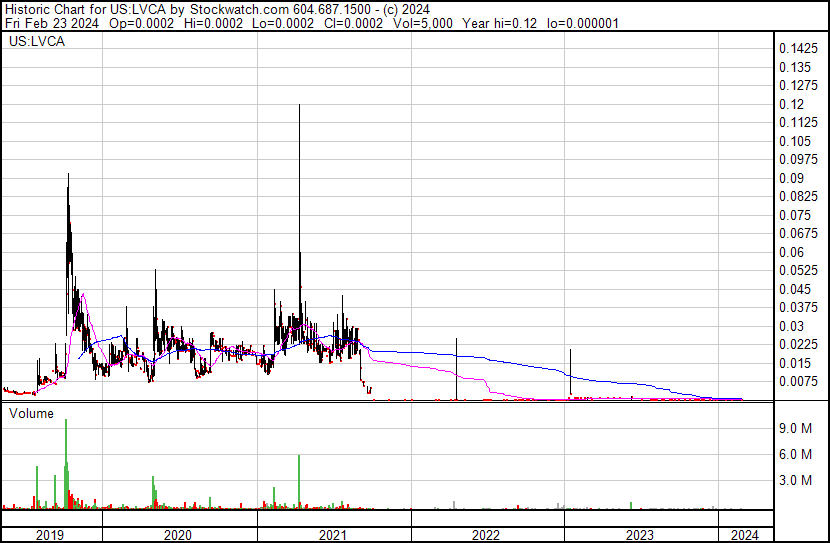Click the Hi=0.0002 high price value
Screen dimensions: 830x543
[213, 23]
